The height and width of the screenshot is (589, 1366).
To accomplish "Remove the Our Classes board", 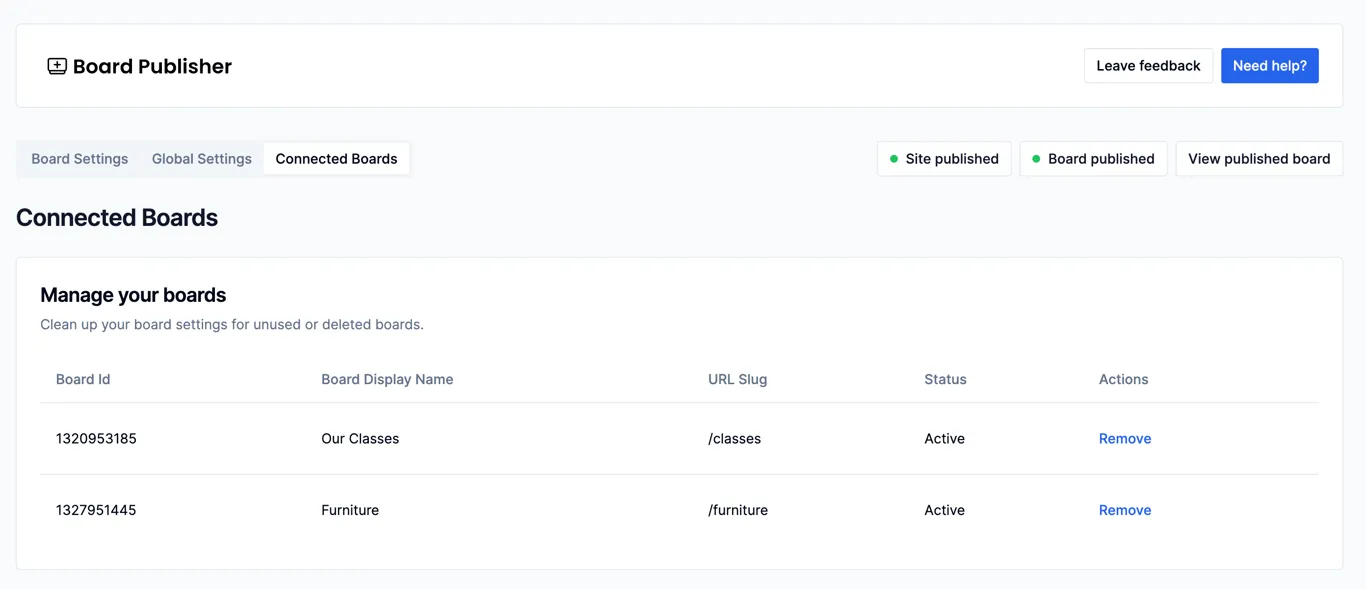I will tap(1124, 439).
